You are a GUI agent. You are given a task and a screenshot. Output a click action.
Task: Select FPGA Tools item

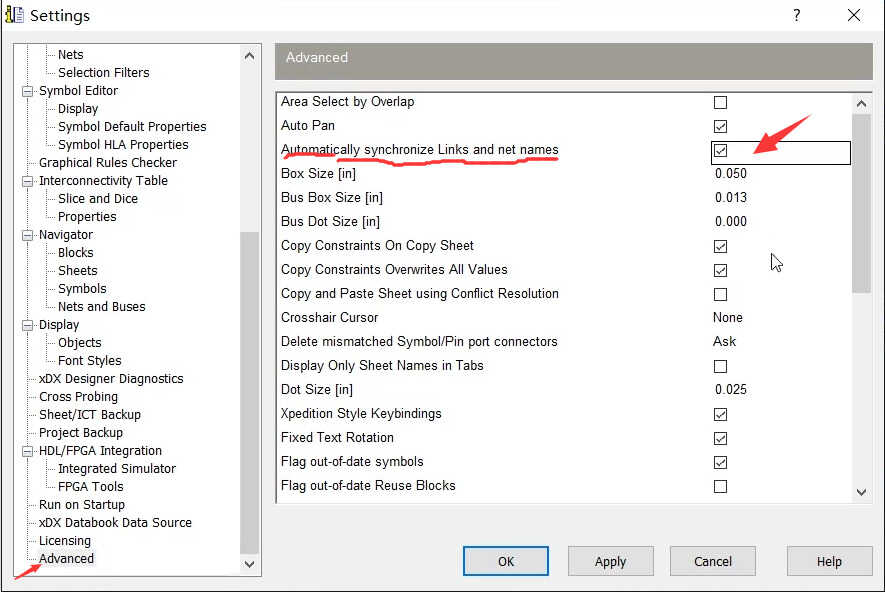tap(90, 487)
